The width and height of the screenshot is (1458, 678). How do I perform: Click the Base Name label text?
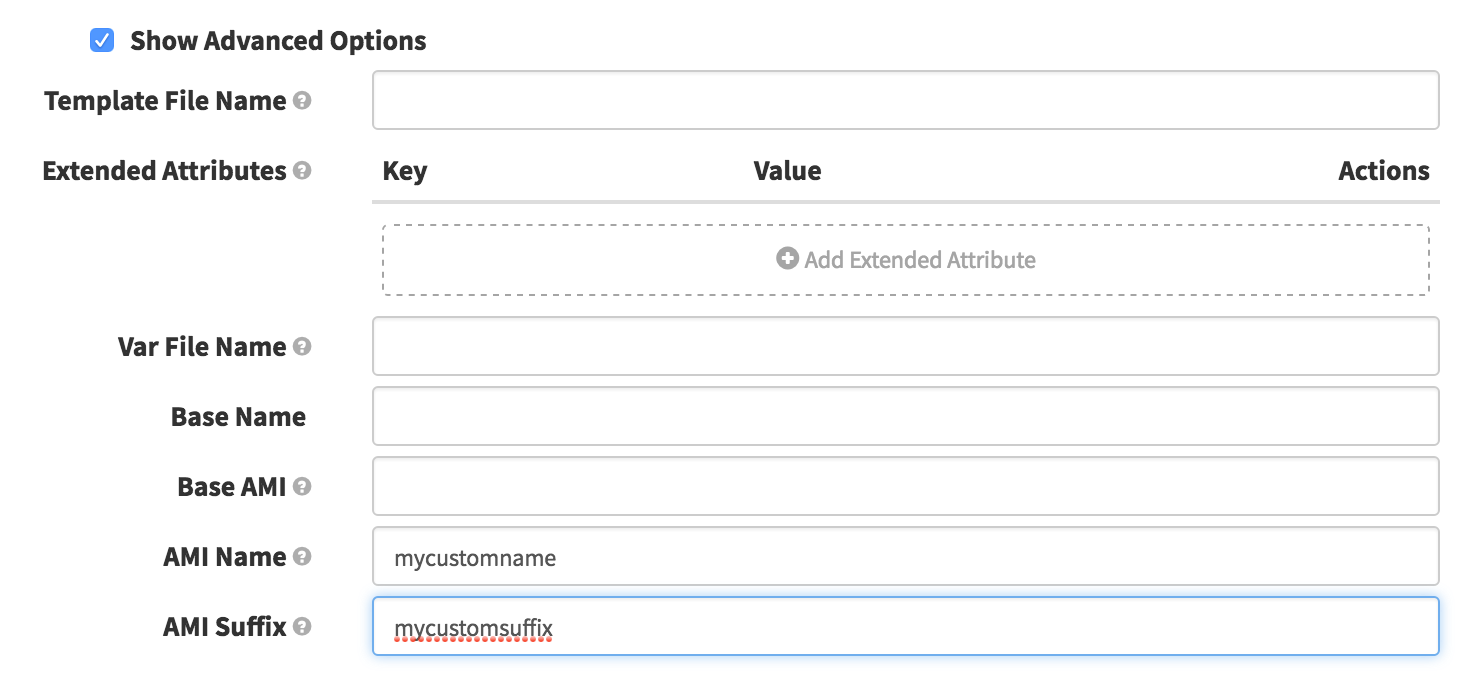point(238,417)
